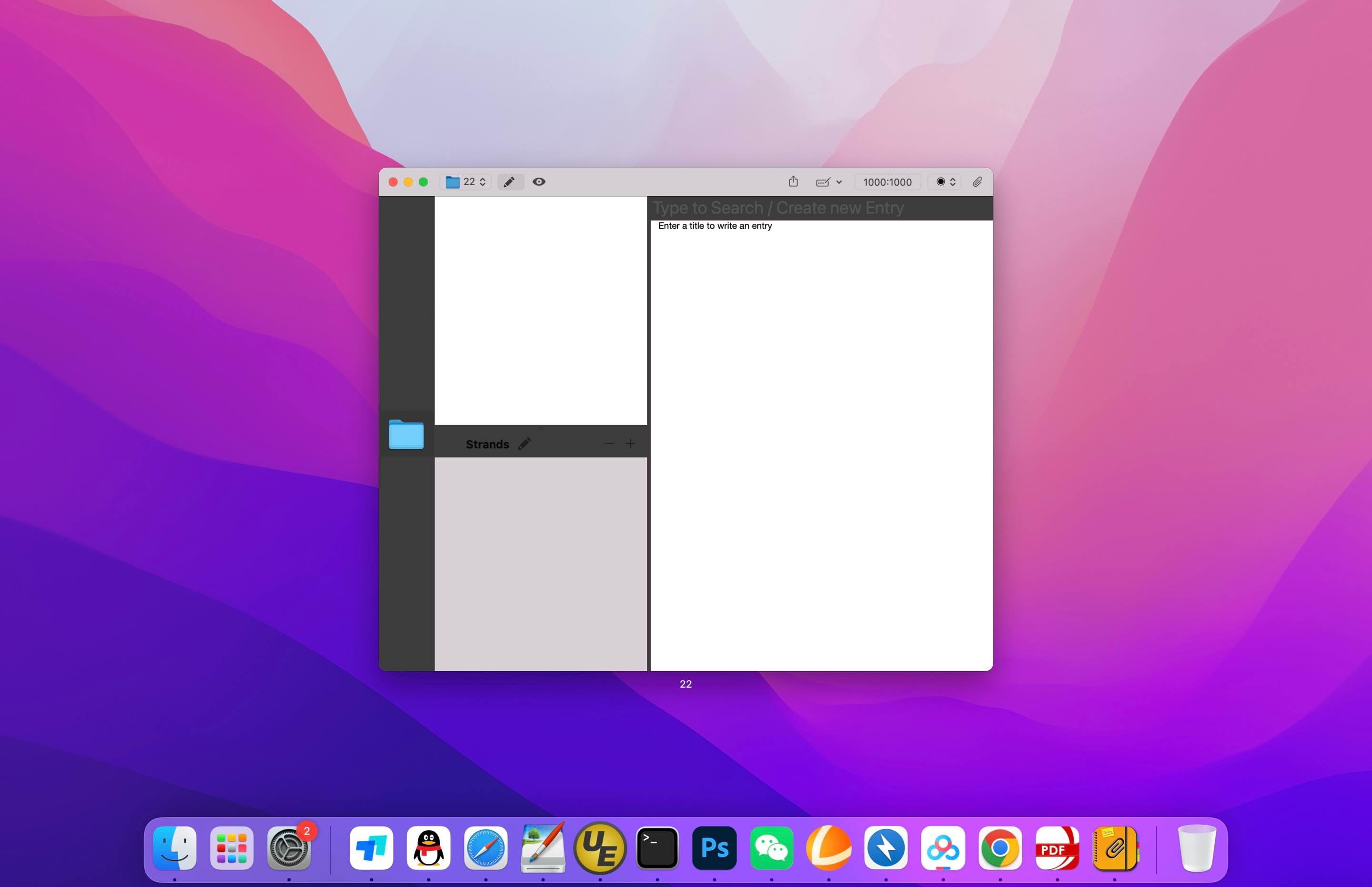Select the pencil edit tool in the toolbar
1372x887 pixels.
click(510, 182)
